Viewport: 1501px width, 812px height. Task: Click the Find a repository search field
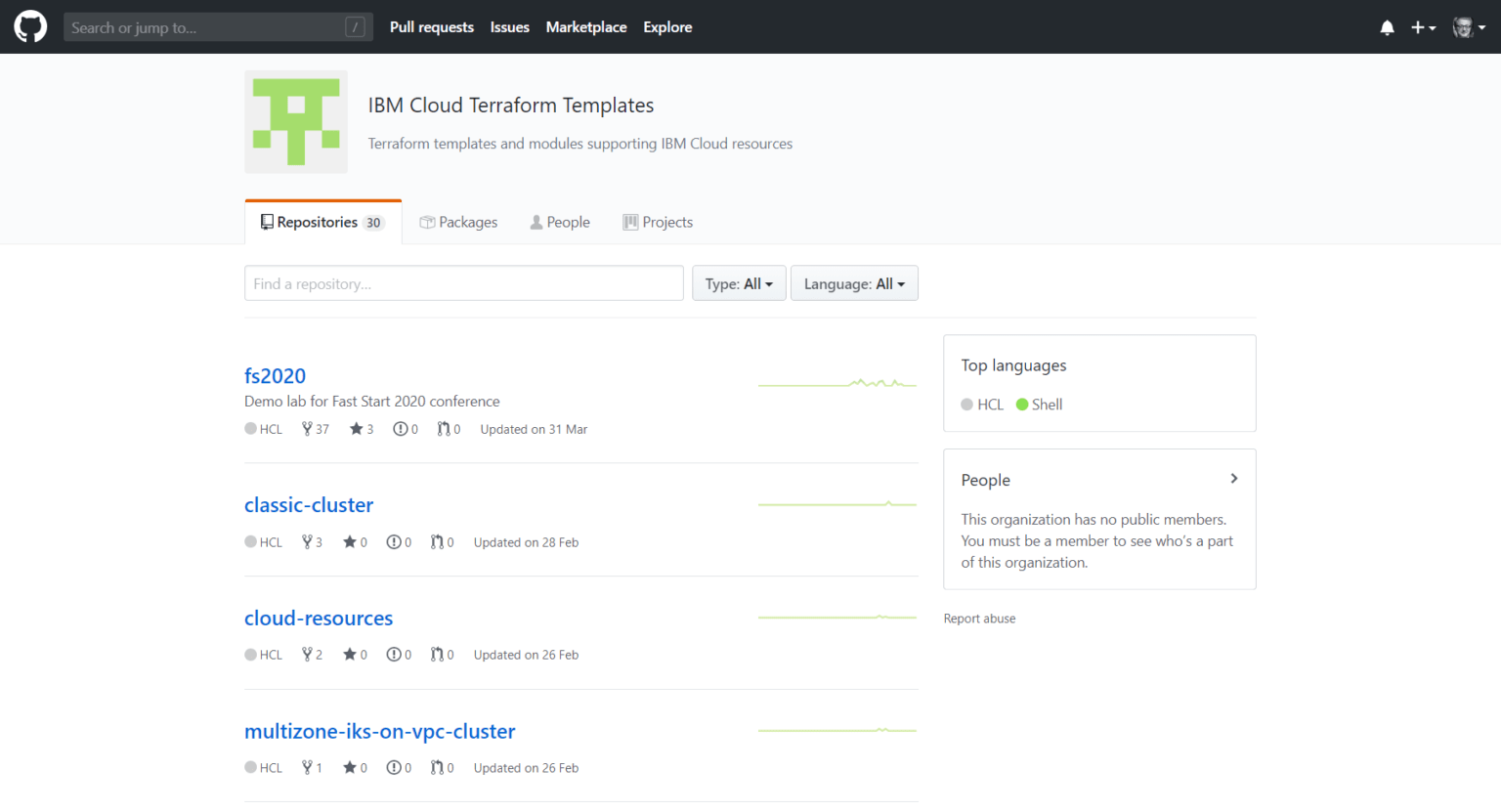coord(463,283)
